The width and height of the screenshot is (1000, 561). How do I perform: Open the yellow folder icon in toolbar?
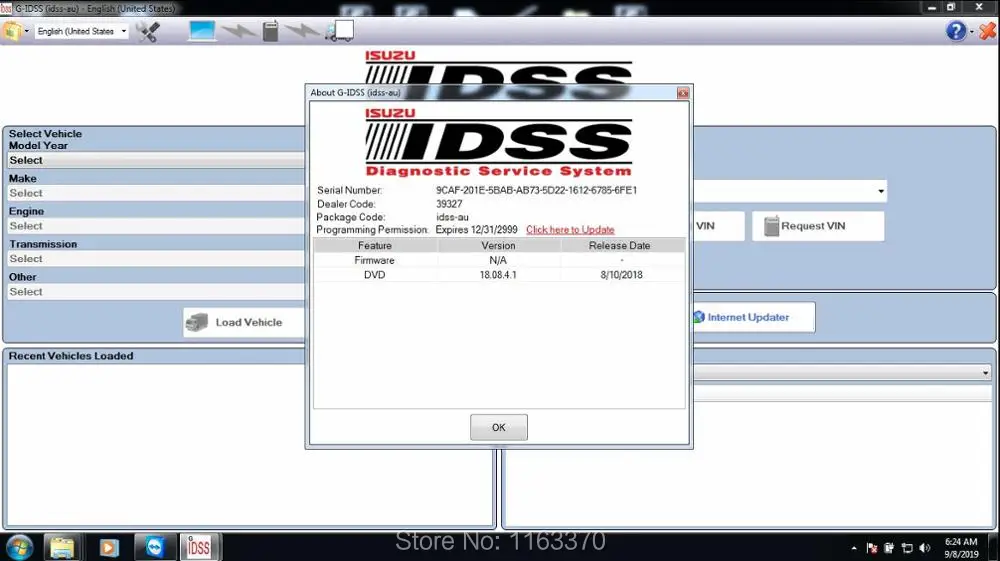pyautogui.click(x=11, y=31)
